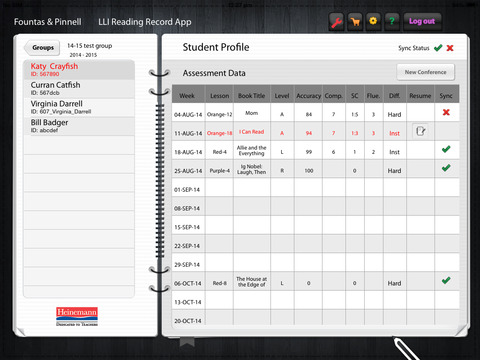Click the green check Sync Status icon
Image resolution: width=480 pixels, height=360 pixels.
438,48
